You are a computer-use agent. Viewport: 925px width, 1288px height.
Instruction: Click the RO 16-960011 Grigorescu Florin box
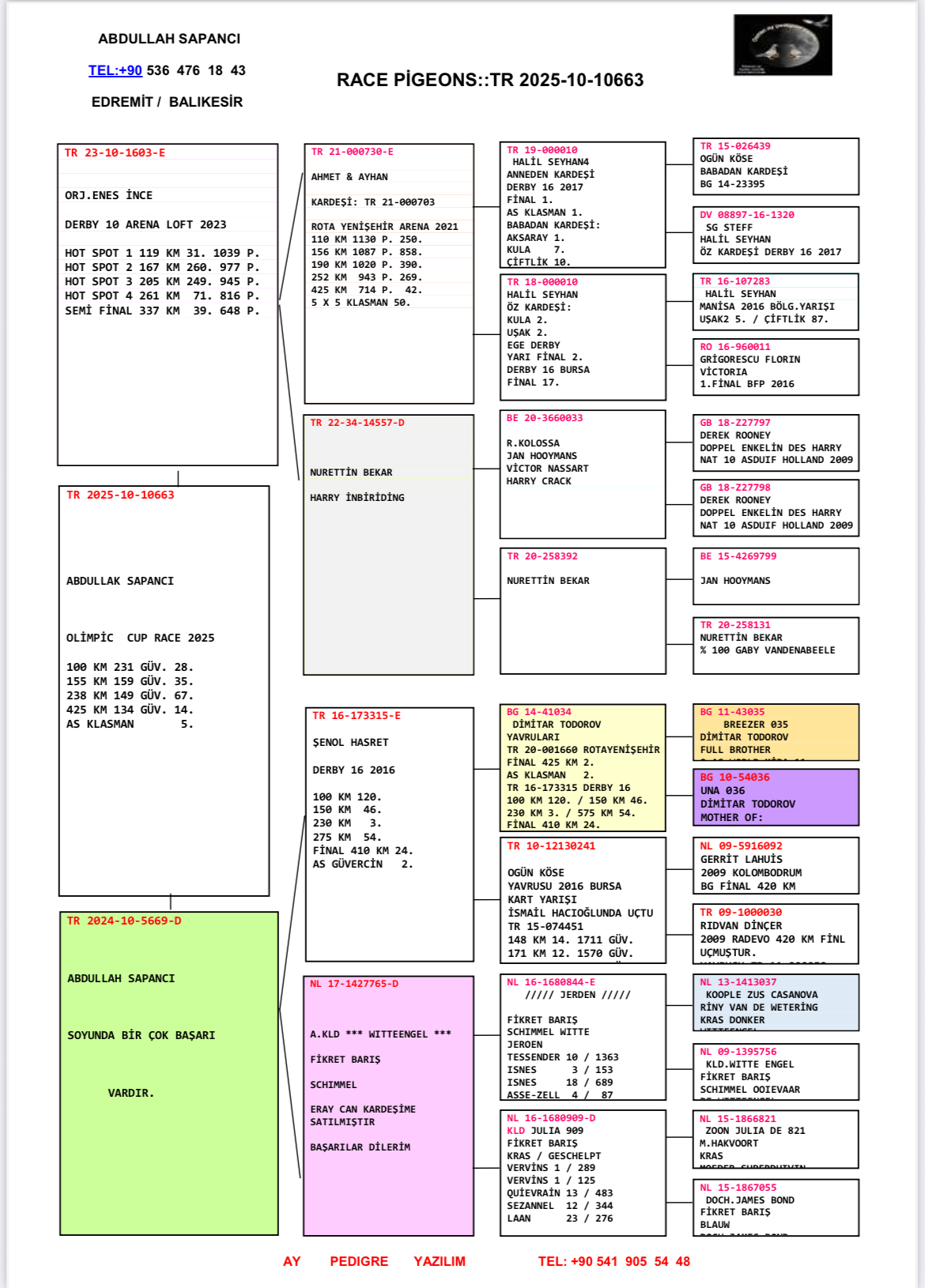point(775,367)
